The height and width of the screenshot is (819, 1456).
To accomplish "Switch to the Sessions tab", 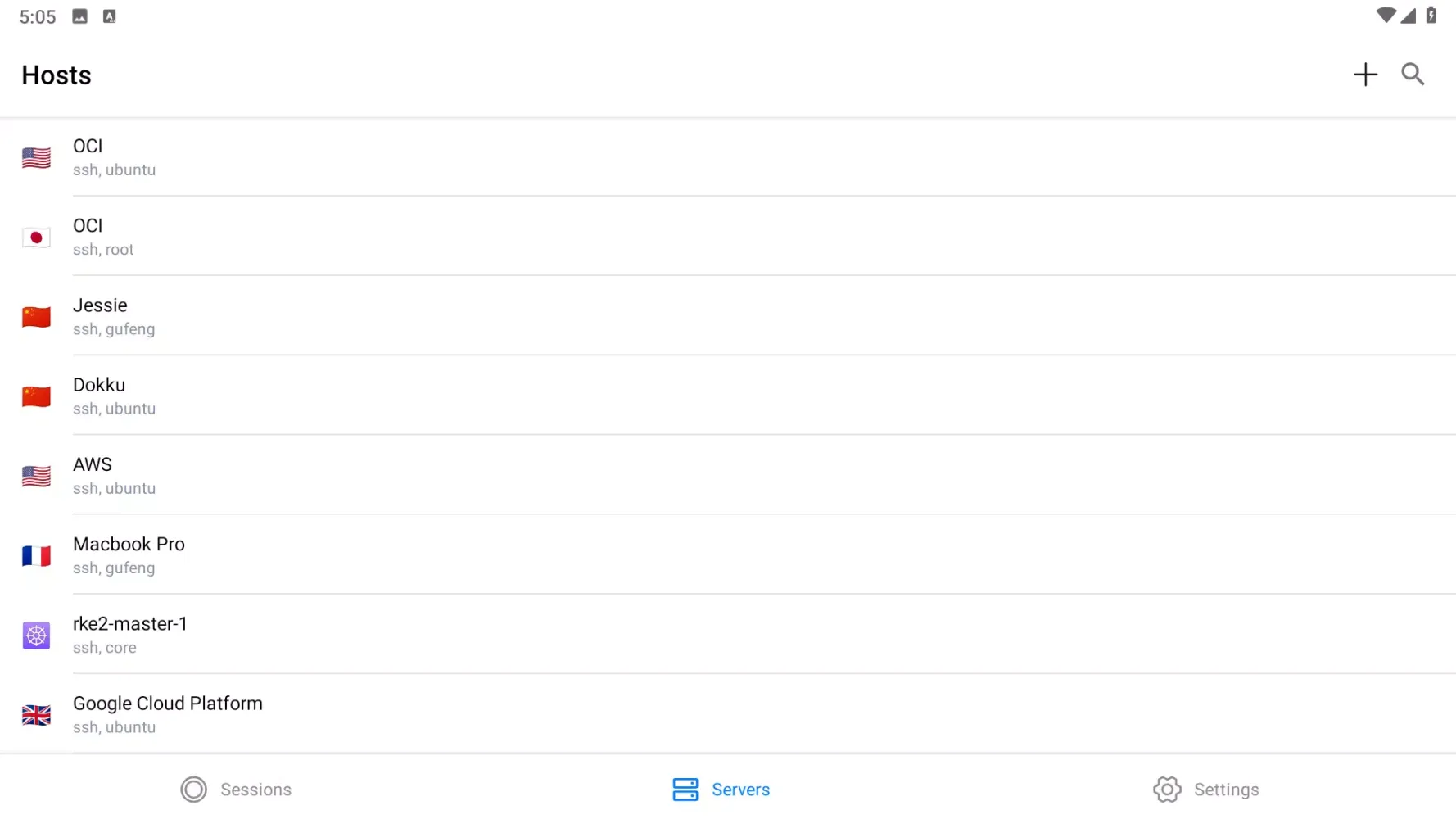I will point(236,790).
